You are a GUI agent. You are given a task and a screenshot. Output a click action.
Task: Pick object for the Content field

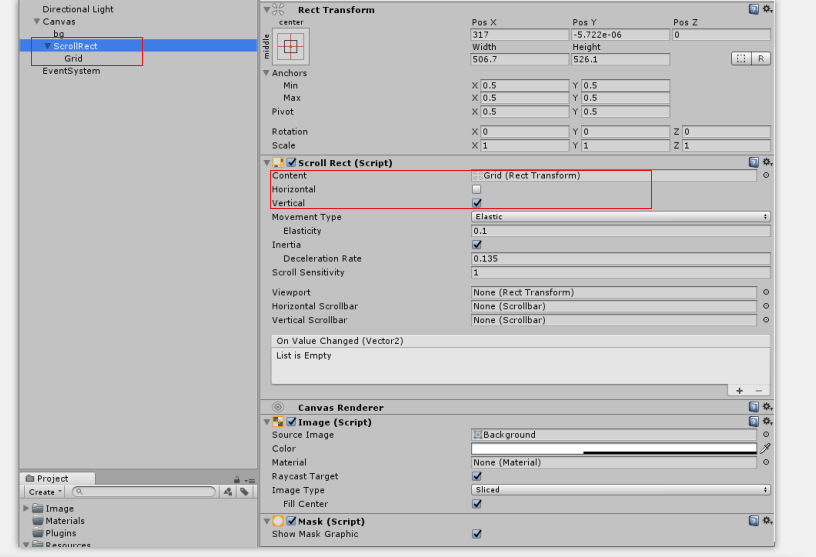point(766,175)
